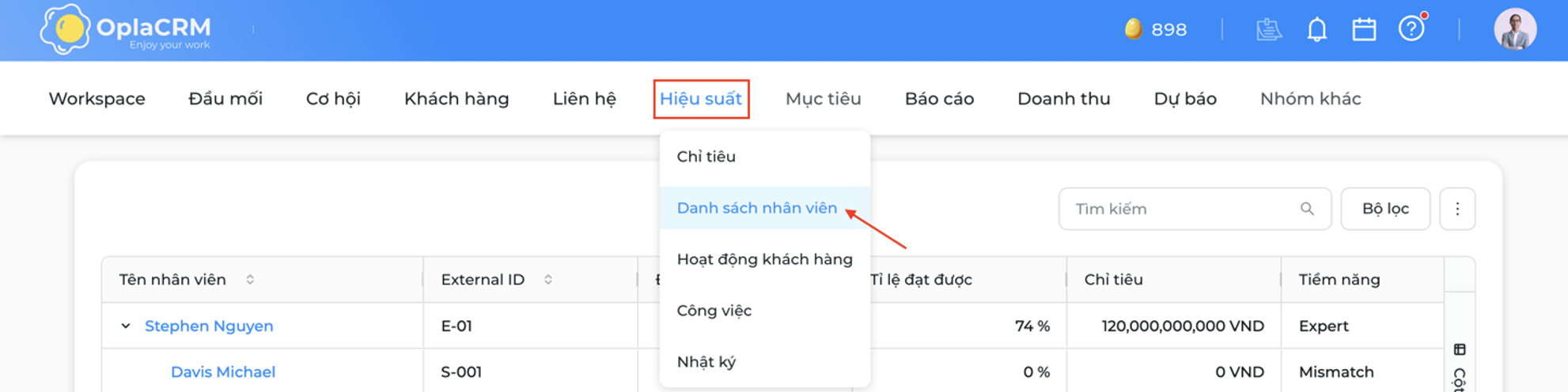The image size is (1568, 392).
Task: Click the Tỉ lệ đạt được column header
Action: 921,279
